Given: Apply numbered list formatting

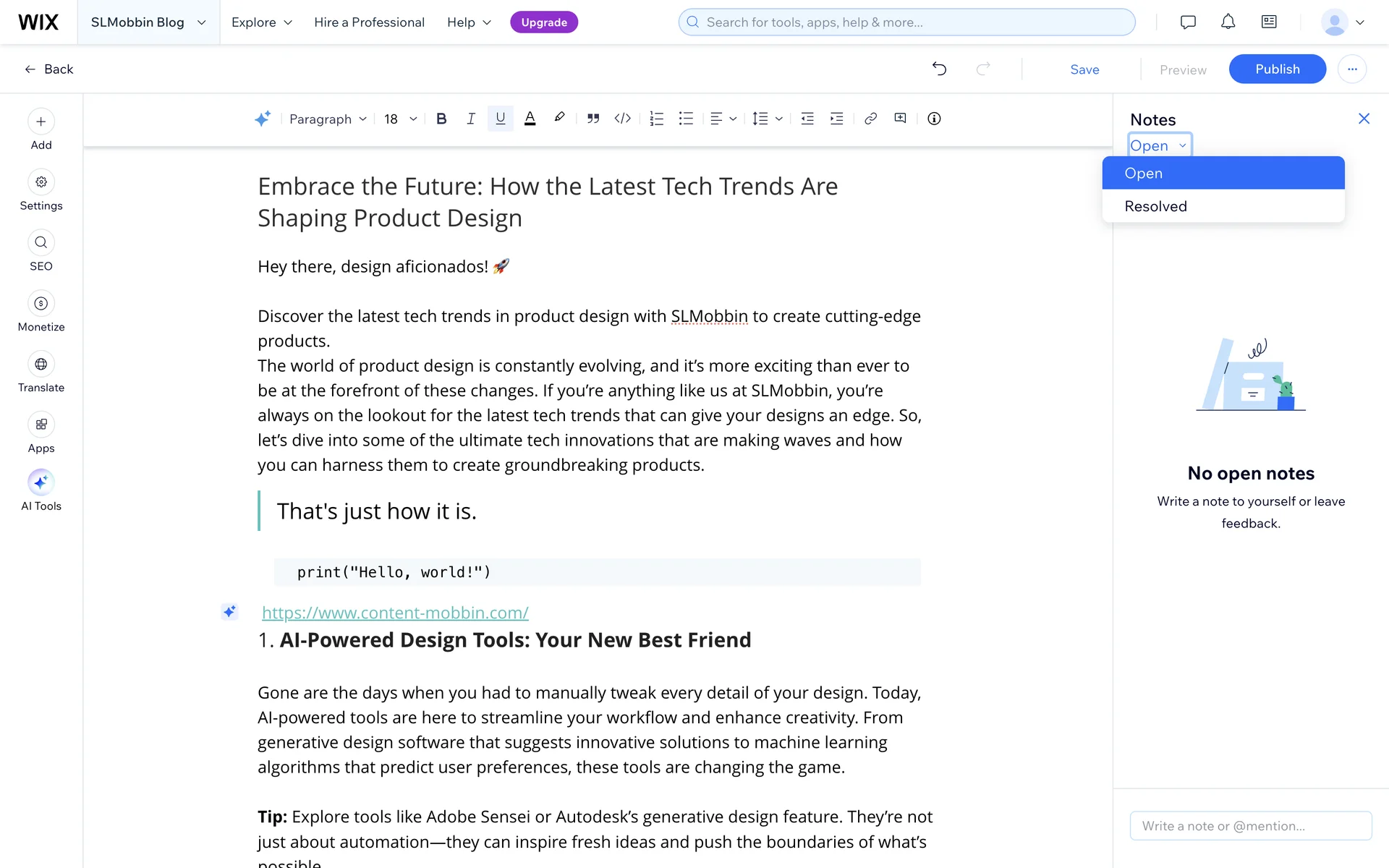Looking at the screenshot, I should click(656, 119).
